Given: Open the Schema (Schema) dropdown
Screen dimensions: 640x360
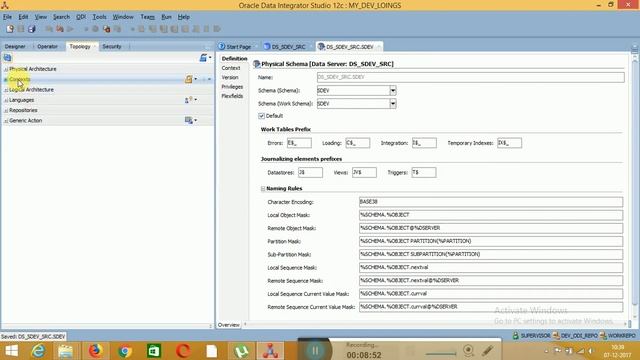Looking at the screenshot, I should tap(393, 91).
